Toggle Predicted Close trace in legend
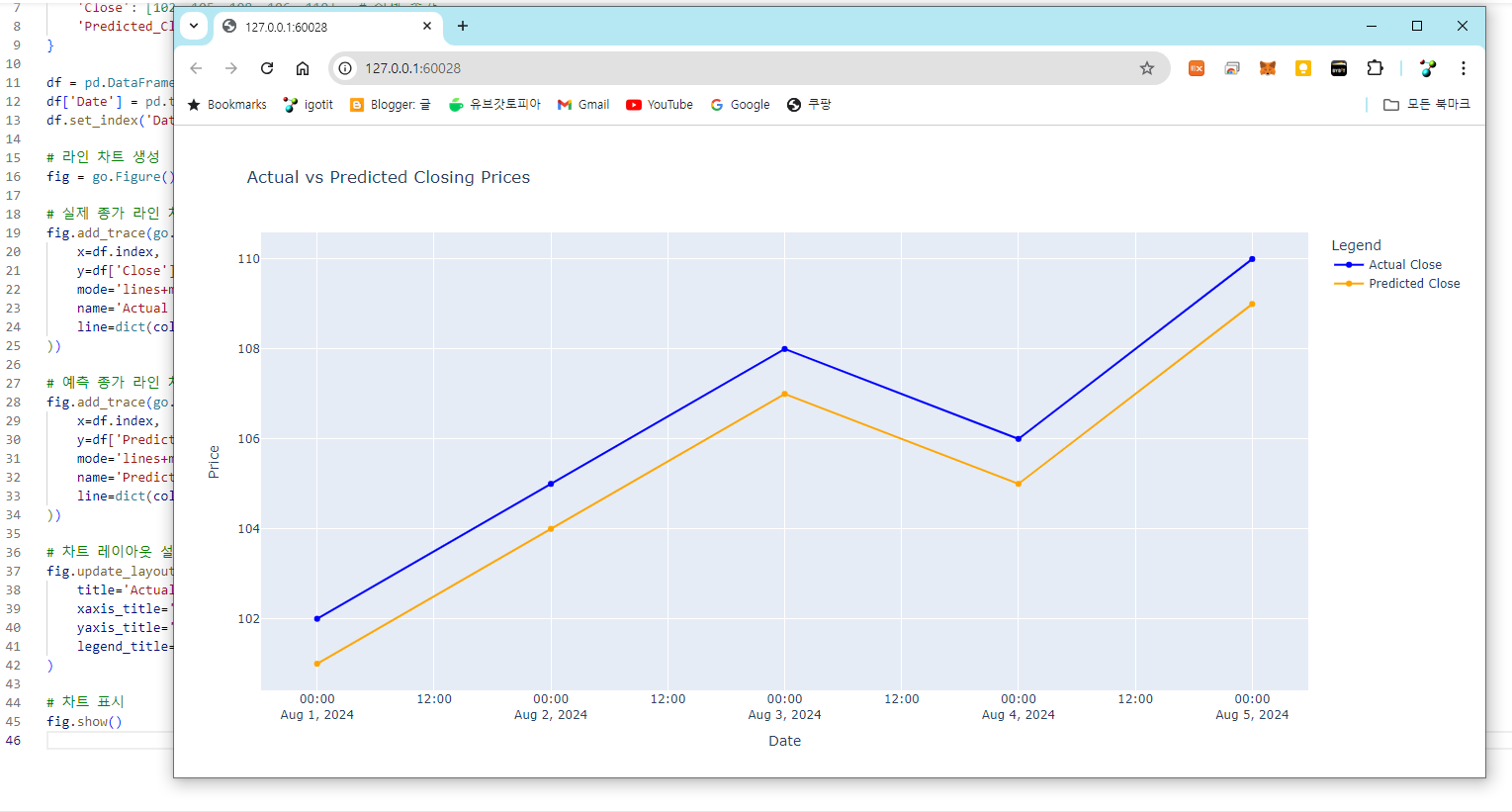The height and width of the screenshot is (812, 1512). click(1397, 284)
